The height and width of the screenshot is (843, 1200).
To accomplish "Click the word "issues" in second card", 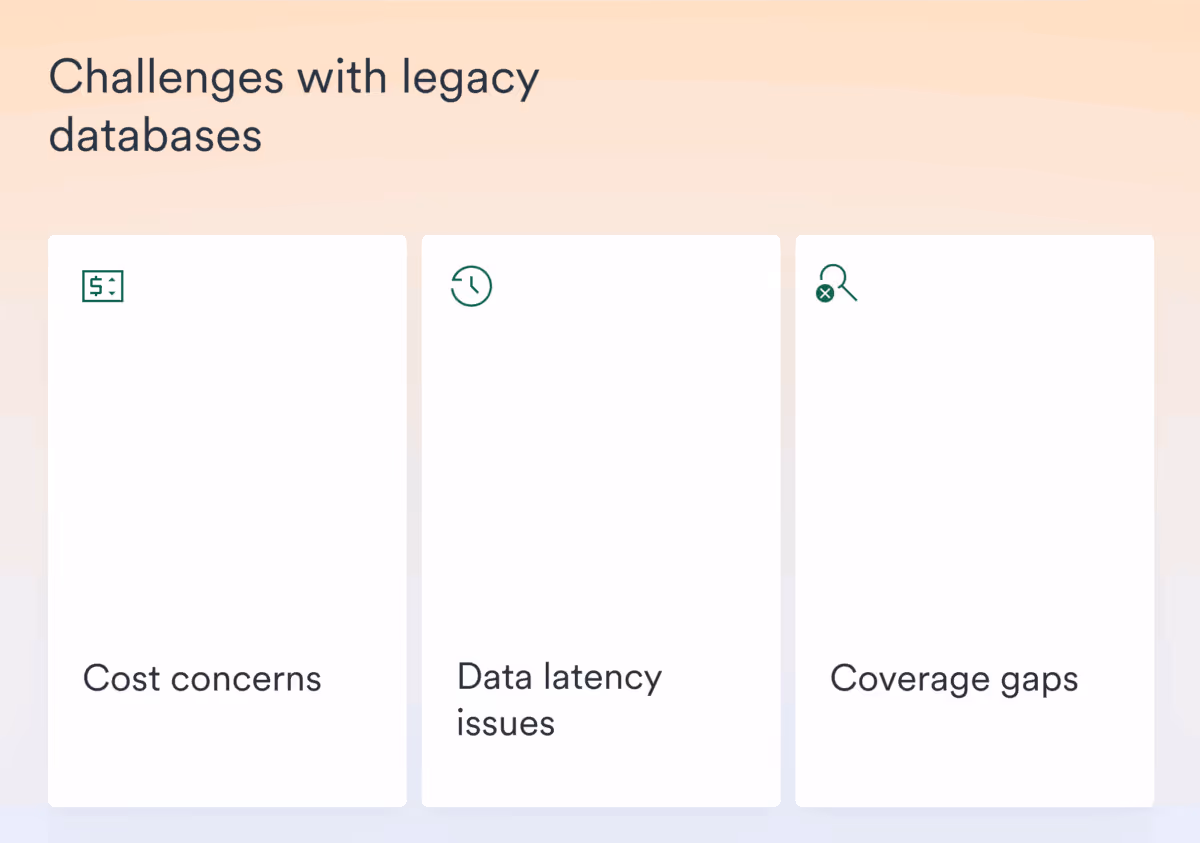I will [506, 723].
